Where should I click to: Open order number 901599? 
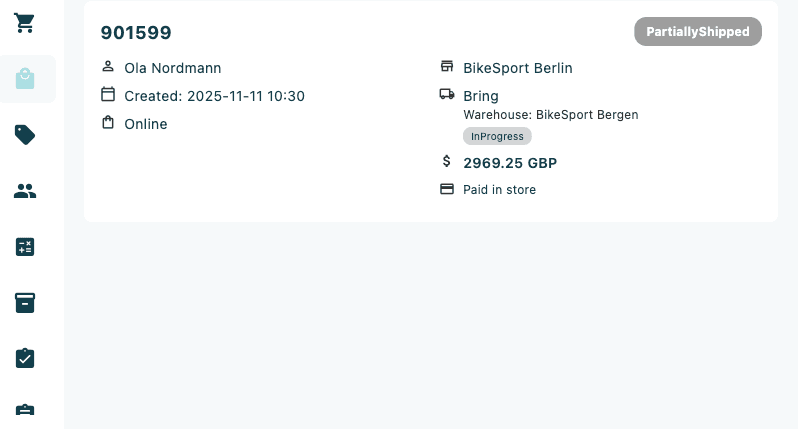pos(136,33)
